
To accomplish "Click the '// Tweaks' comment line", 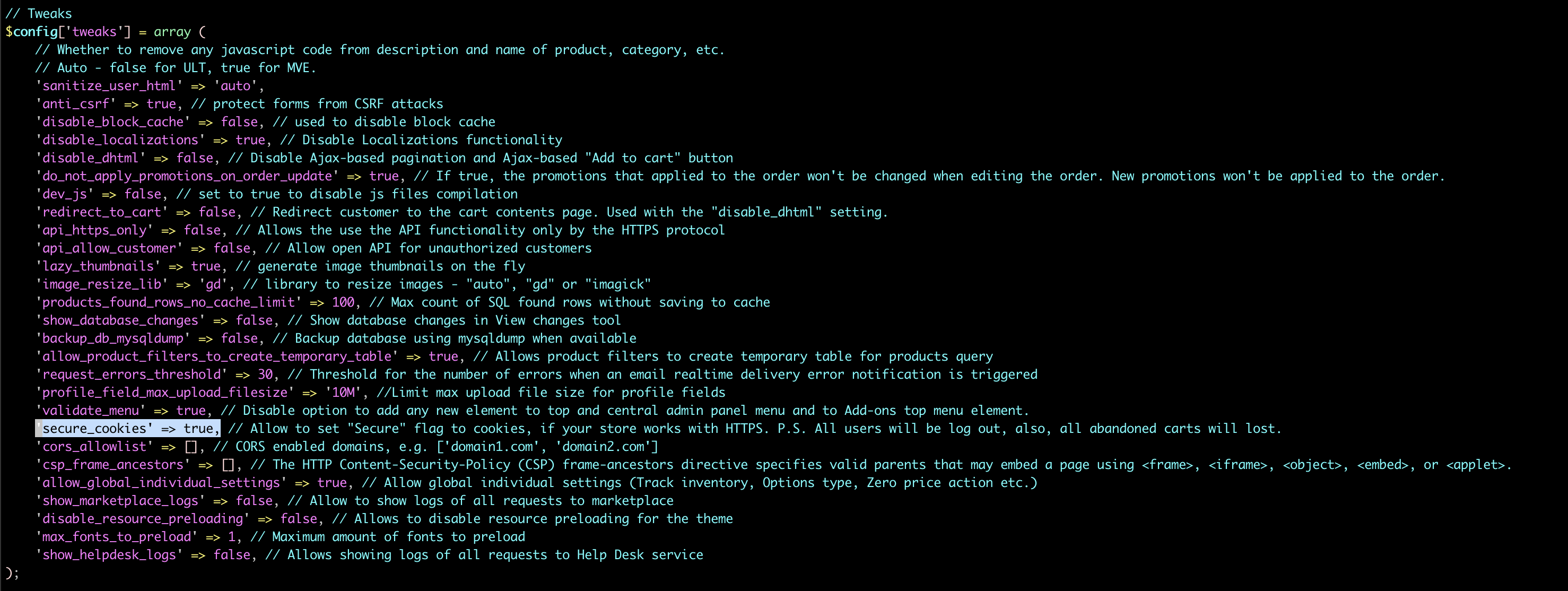I will pyautogui.click(x=38, y=13).
